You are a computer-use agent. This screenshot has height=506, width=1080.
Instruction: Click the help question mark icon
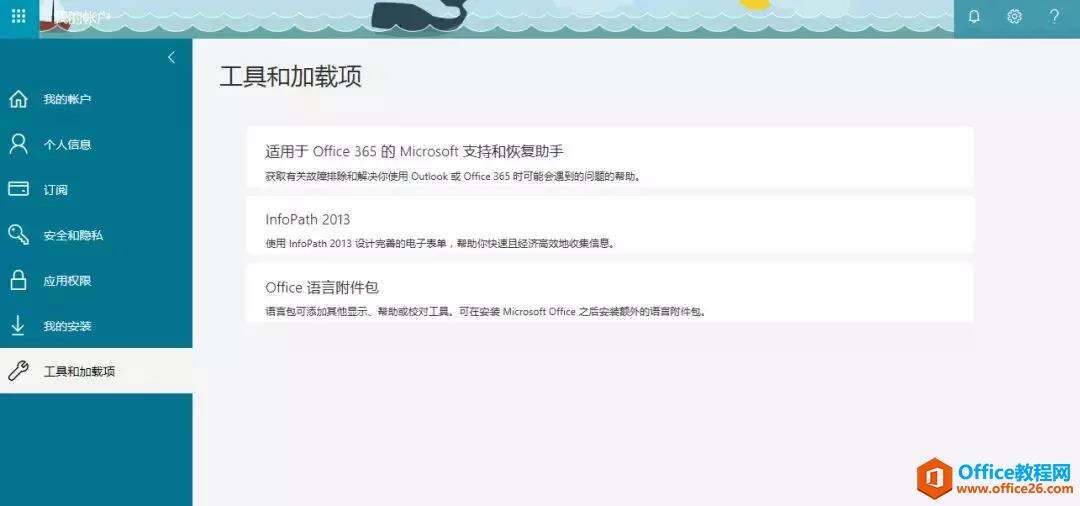tap(1054, 17)
